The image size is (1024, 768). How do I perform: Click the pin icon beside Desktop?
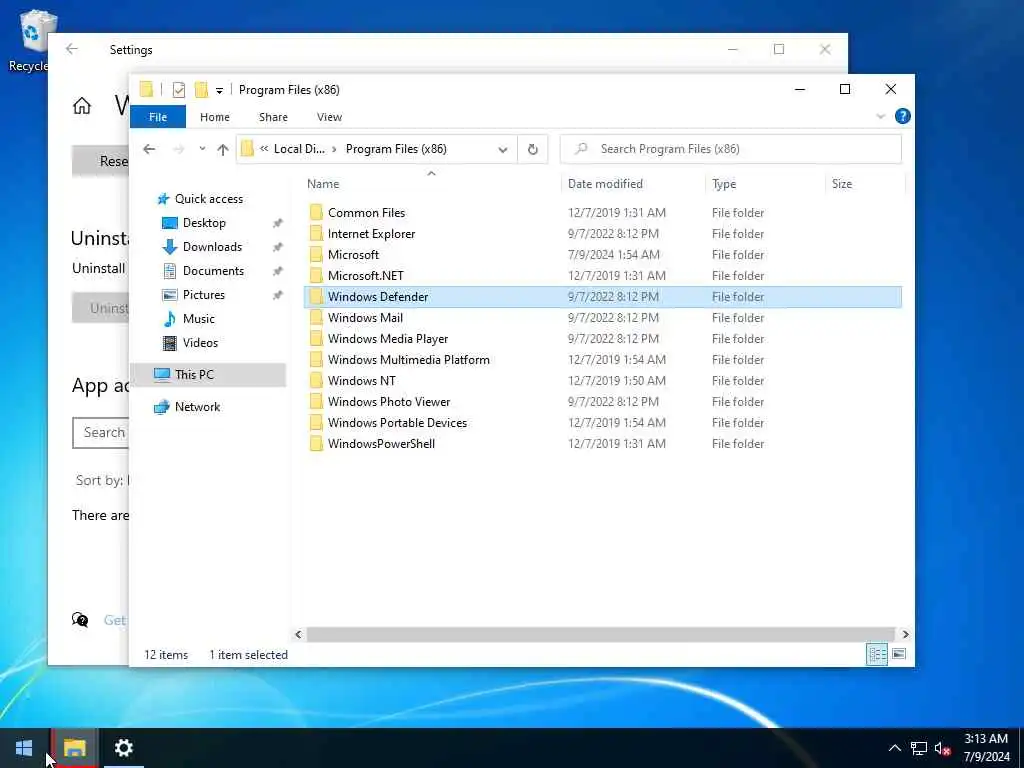[278, 223]
